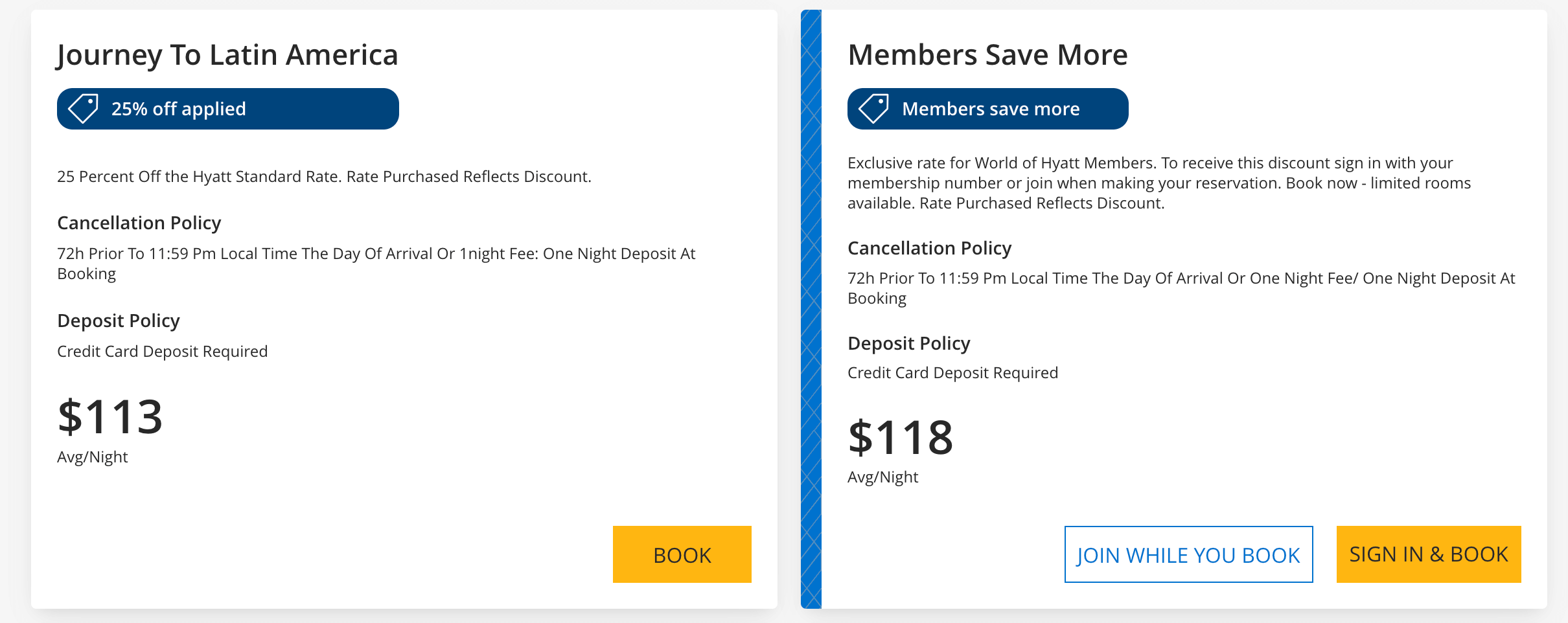Click the price tag icon on 25% off badge
Screen dimensions: 1568x623
(82, 108)
